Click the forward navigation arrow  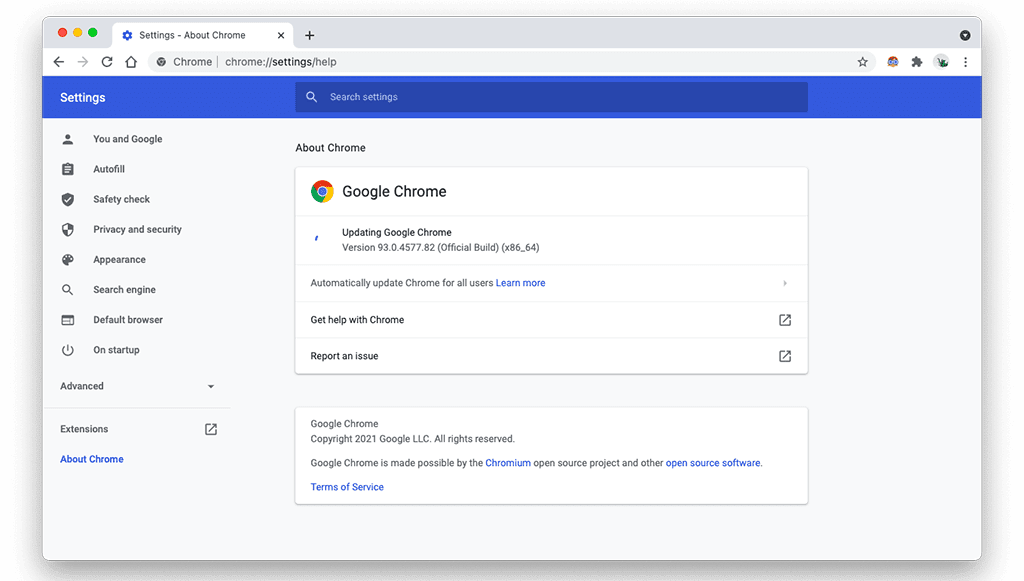pos(83,62)
